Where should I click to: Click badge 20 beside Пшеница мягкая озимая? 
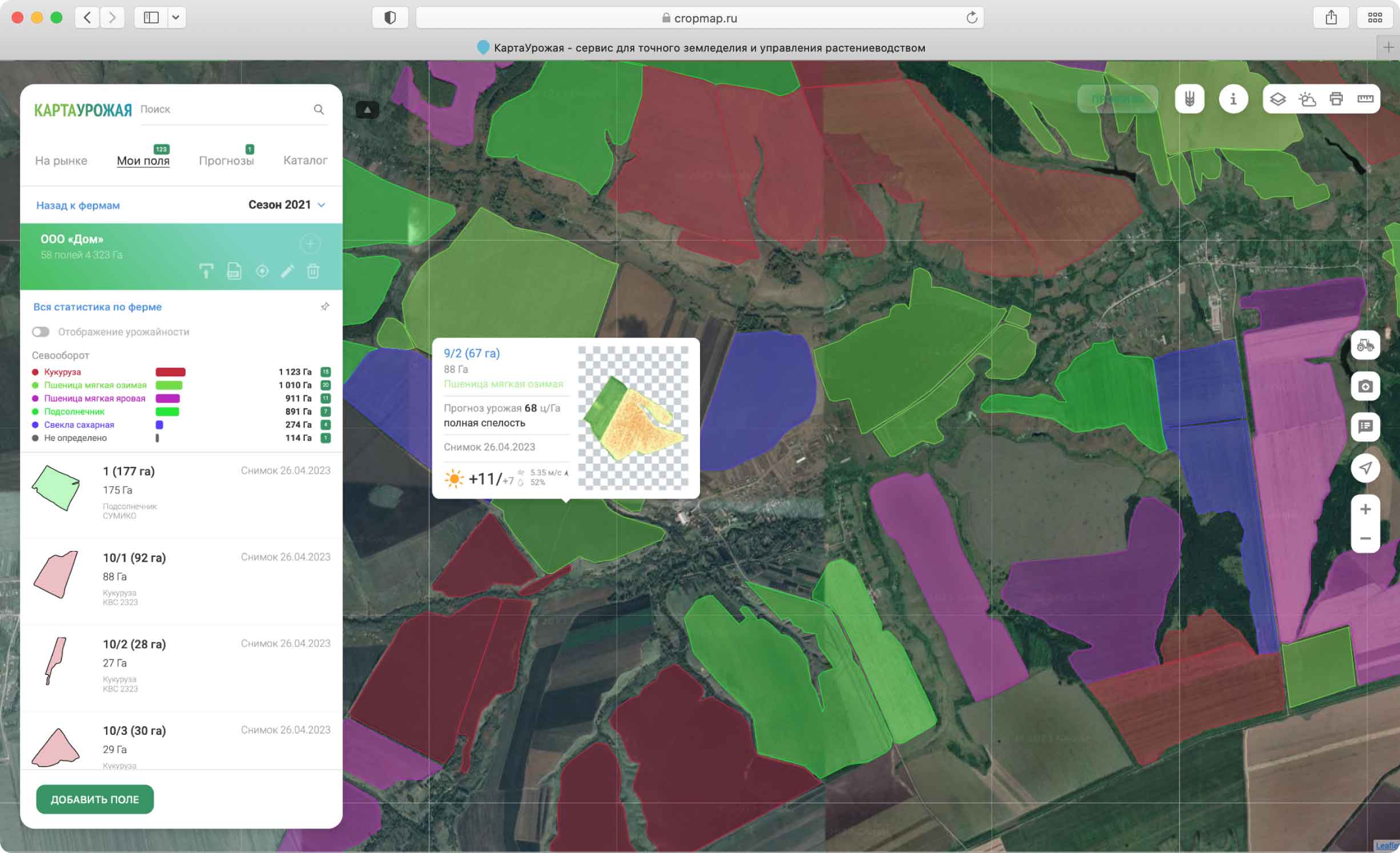point(325,385)
